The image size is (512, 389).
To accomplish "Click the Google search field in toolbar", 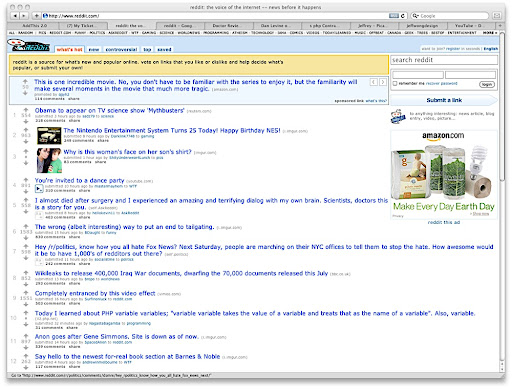I will tap(450, 16).
